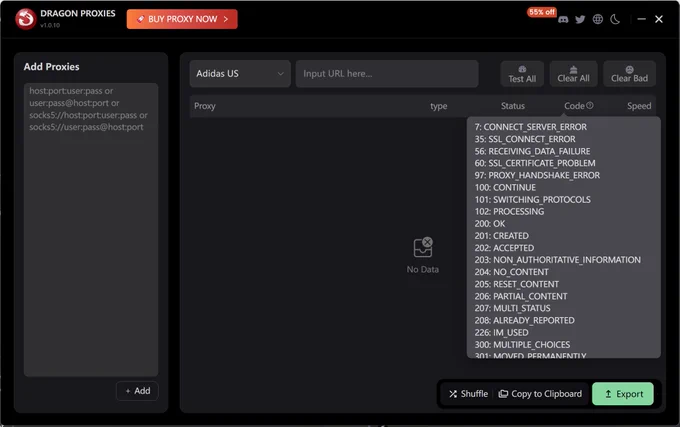Viewport: 680px width, 427px height.
Task: Click '56: RECEIVING_DATA_FAILURE' entry
Action: tap(532, 151)
